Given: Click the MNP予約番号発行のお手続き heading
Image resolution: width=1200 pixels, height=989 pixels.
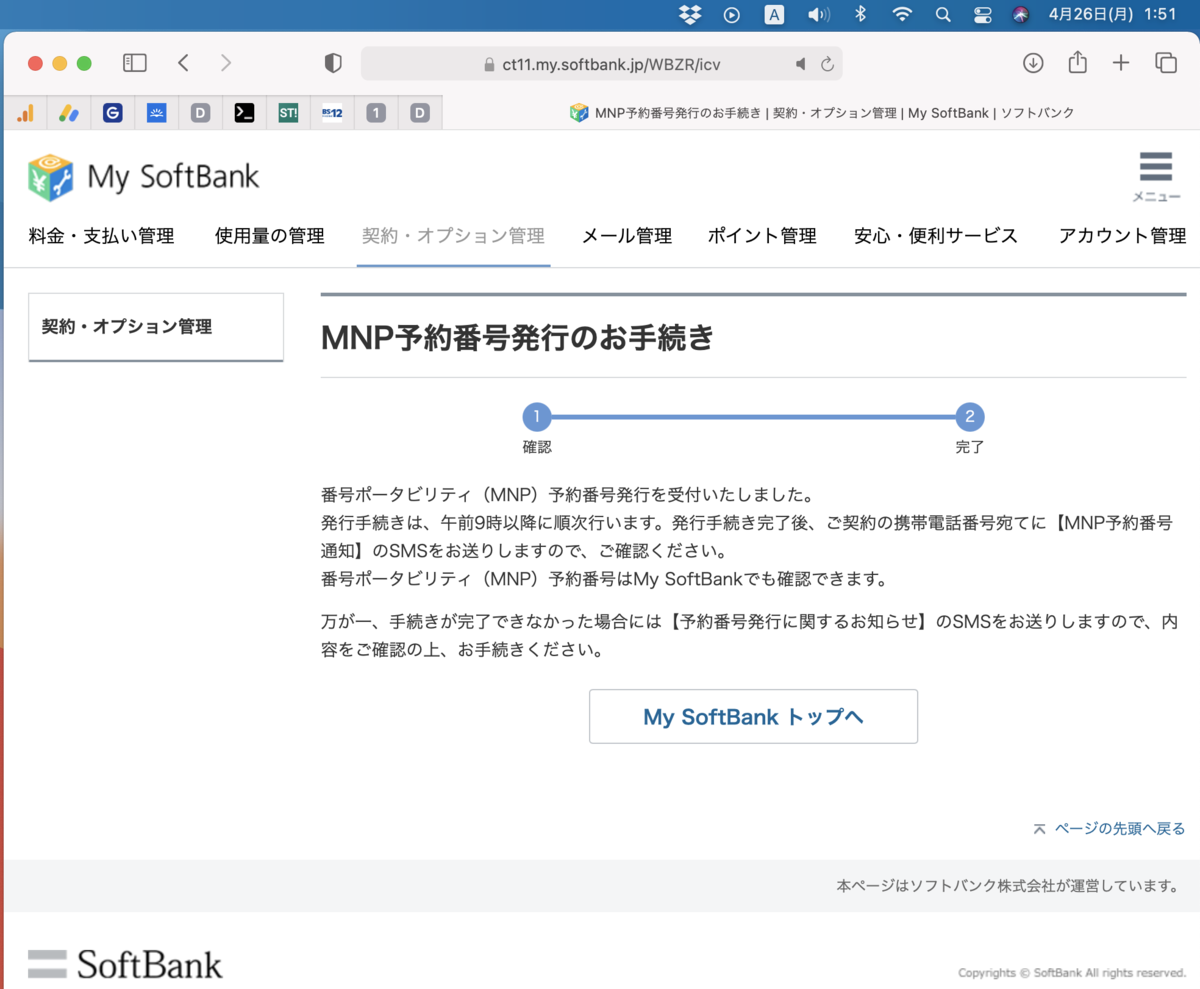Looking at the screenshot, I should 518,338.
